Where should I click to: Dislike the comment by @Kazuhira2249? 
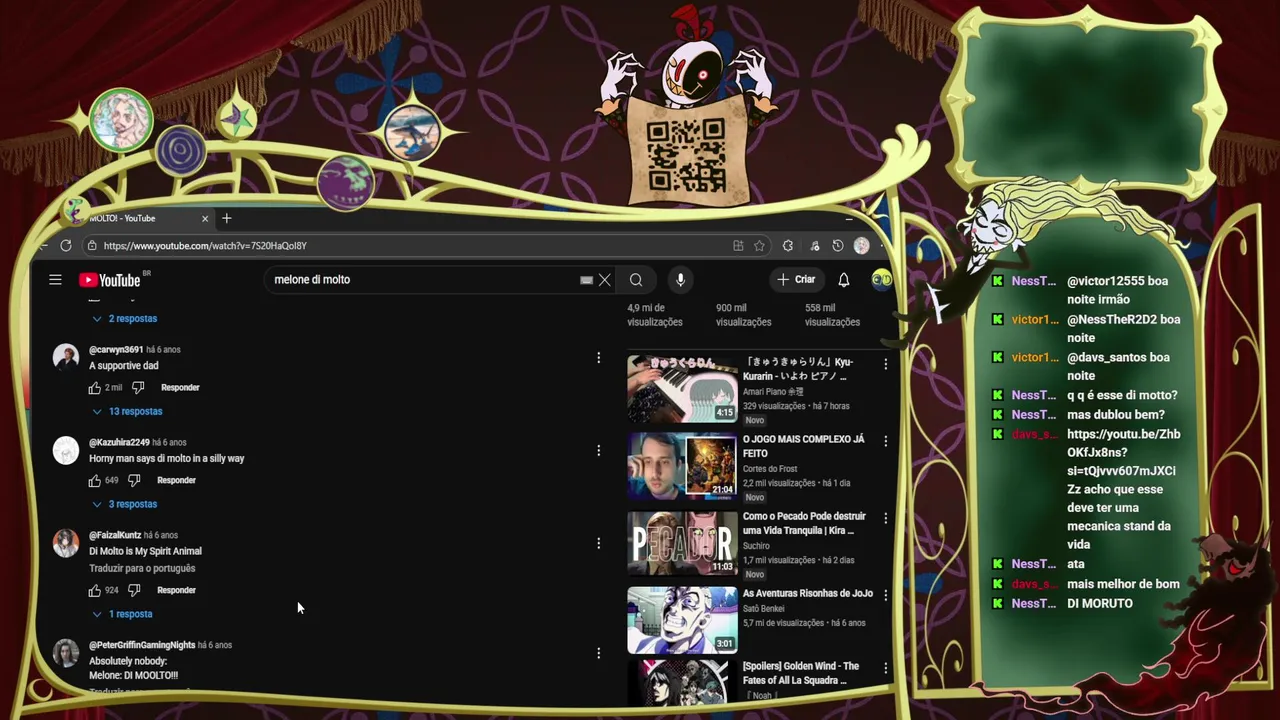(134, 480)
